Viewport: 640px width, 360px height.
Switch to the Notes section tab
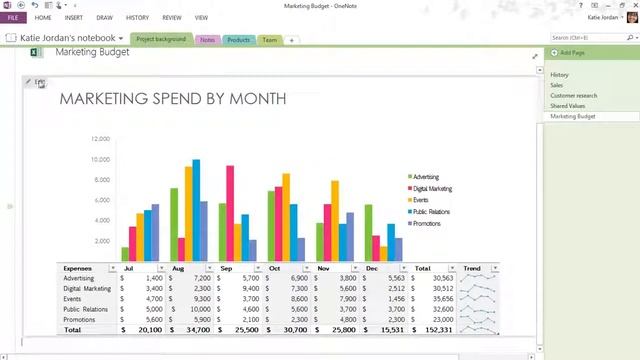(207, 40)
